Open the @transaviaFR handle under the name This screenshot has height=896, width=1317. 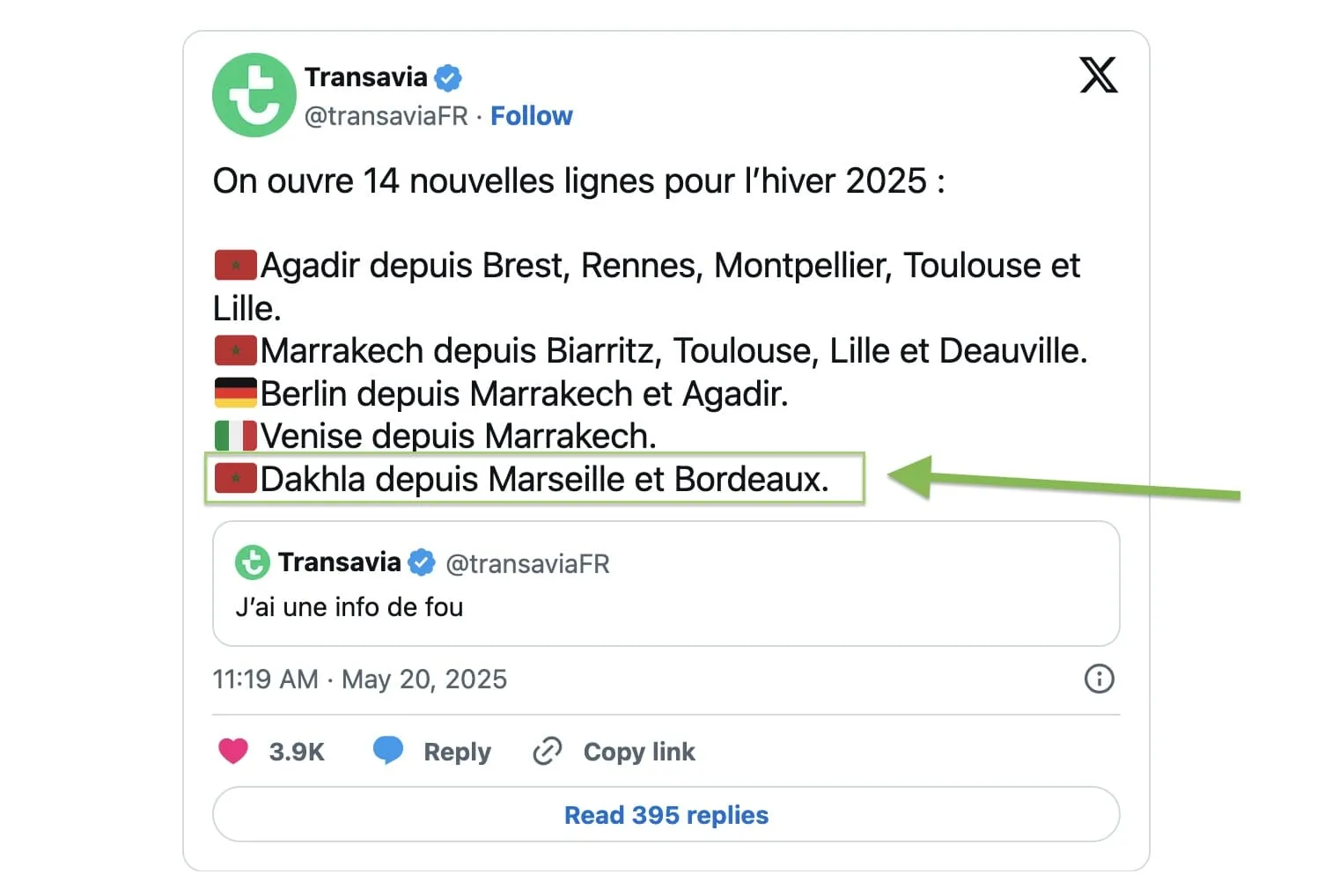pos(386,116)
